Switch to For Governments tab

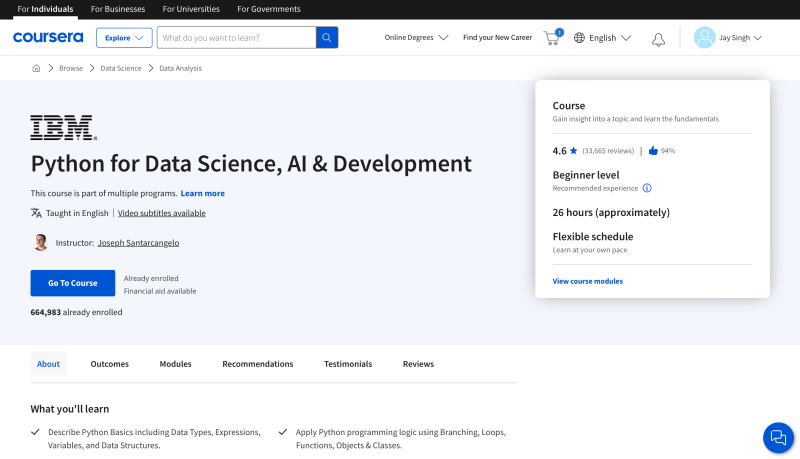click(269, 9)
